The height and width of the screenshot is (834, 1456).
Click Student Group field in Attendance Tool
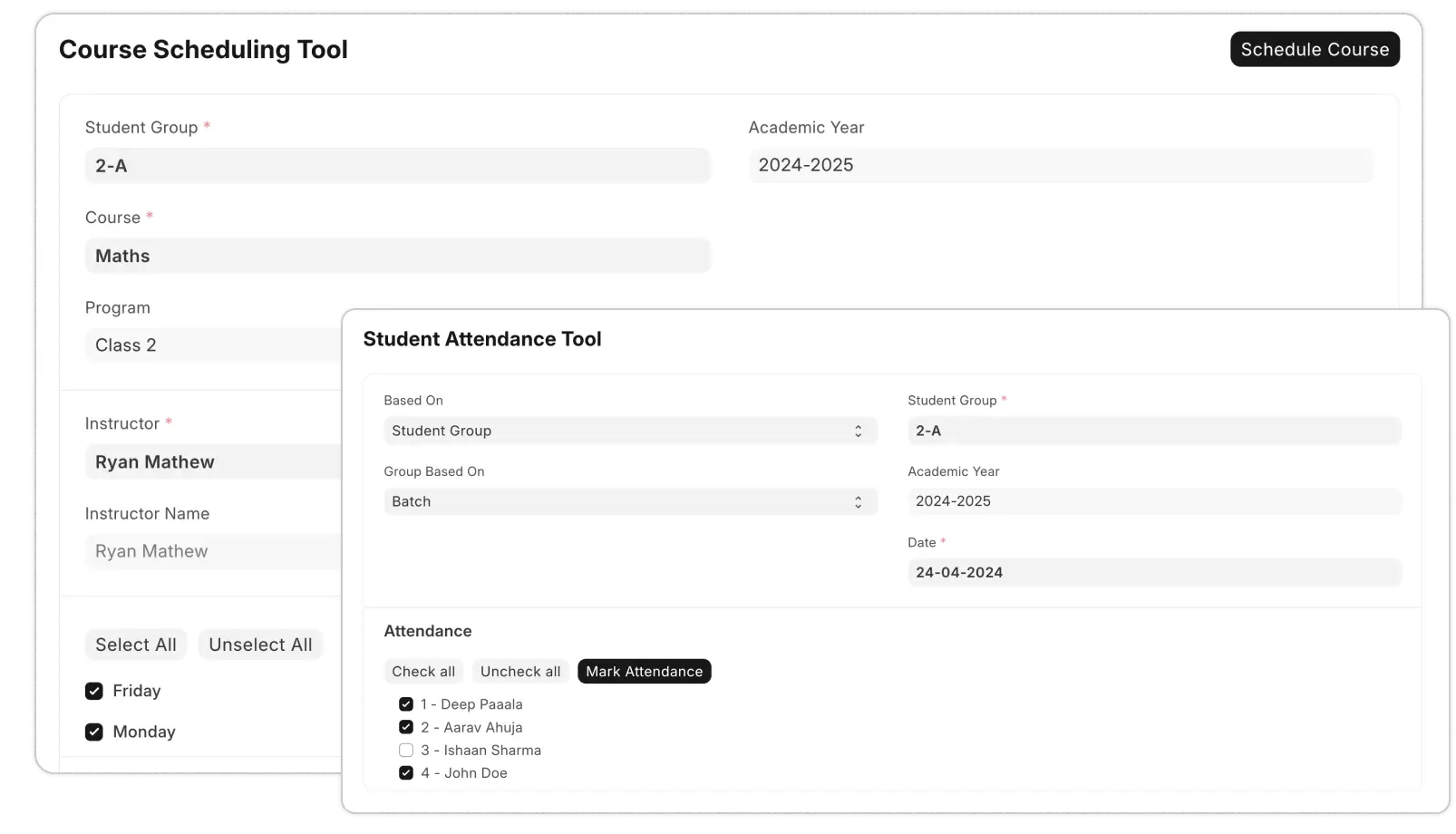pos(1153,431)
